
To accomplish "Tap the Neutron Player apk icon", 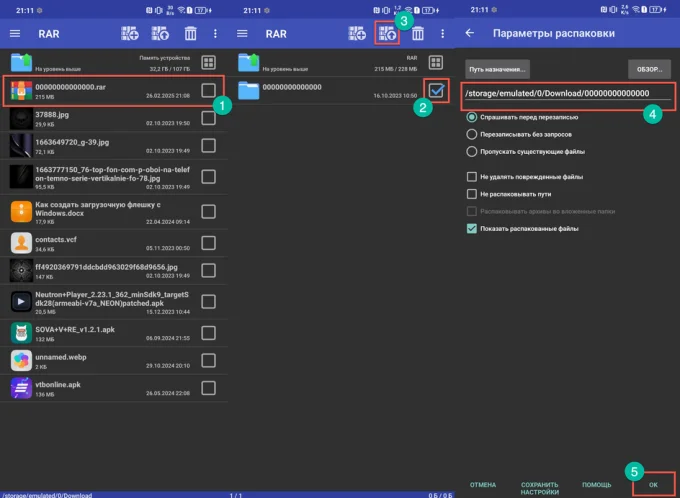I will [21, 301].
